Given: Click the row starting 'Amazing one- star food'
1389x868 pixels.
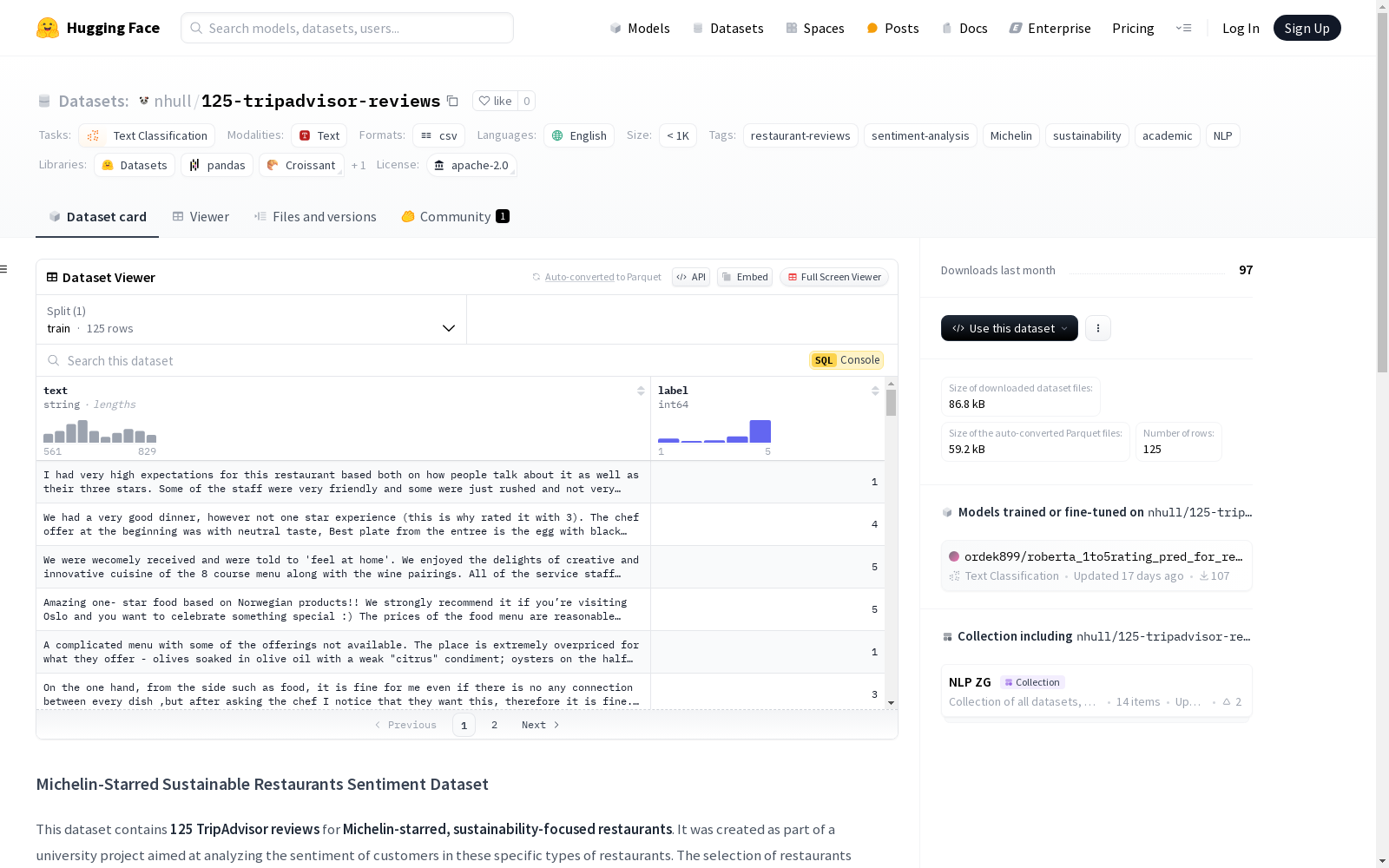Looking at the screenshot, I should pos(460,609).
